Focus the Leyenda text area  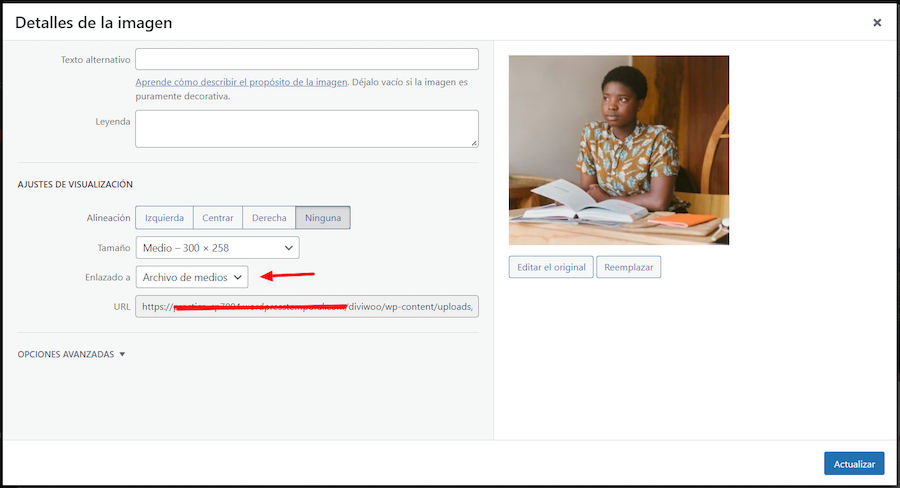(307, 129)
